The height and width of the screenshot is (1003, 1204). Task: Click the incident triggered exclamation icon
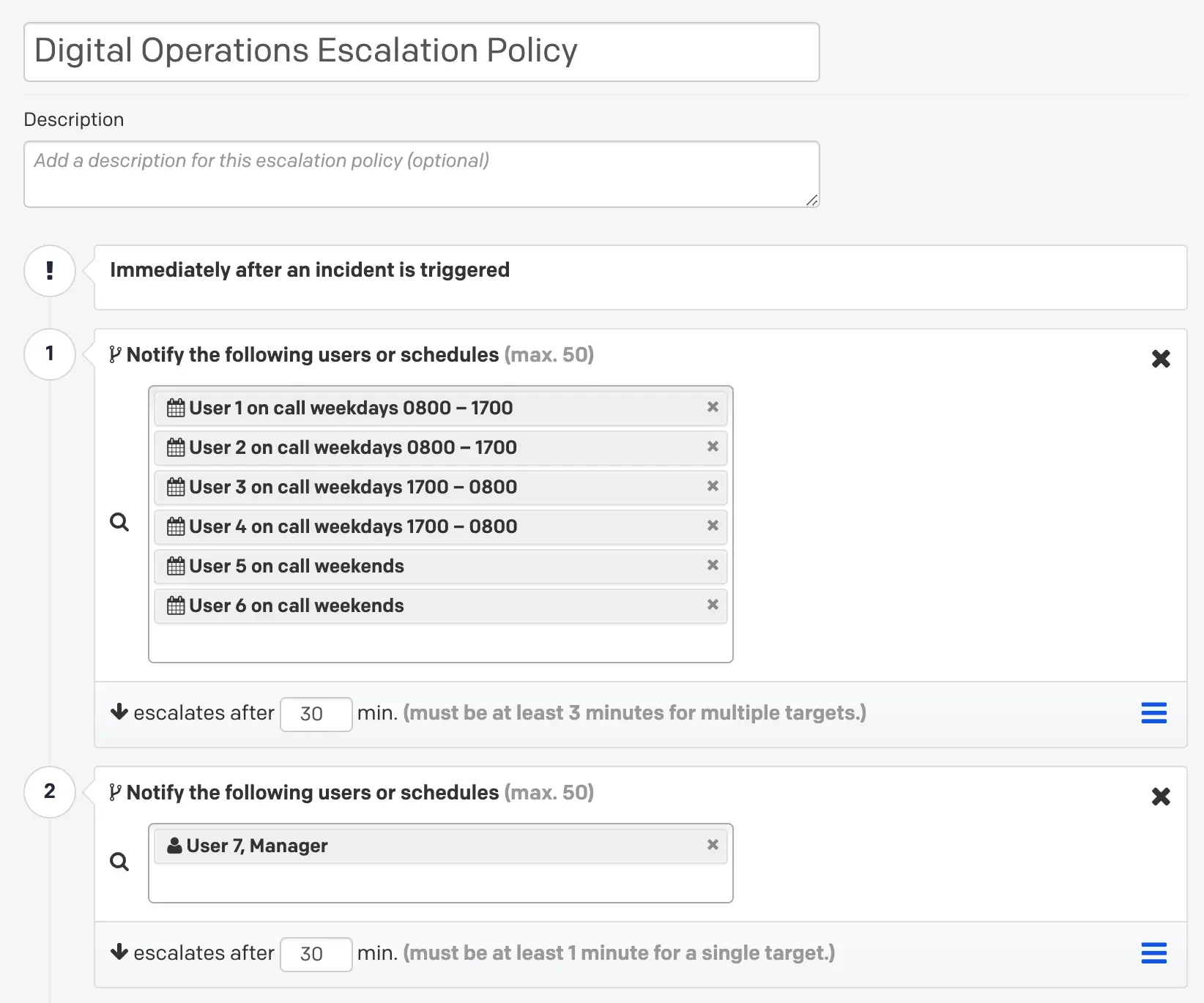click(x=50, y=271)
